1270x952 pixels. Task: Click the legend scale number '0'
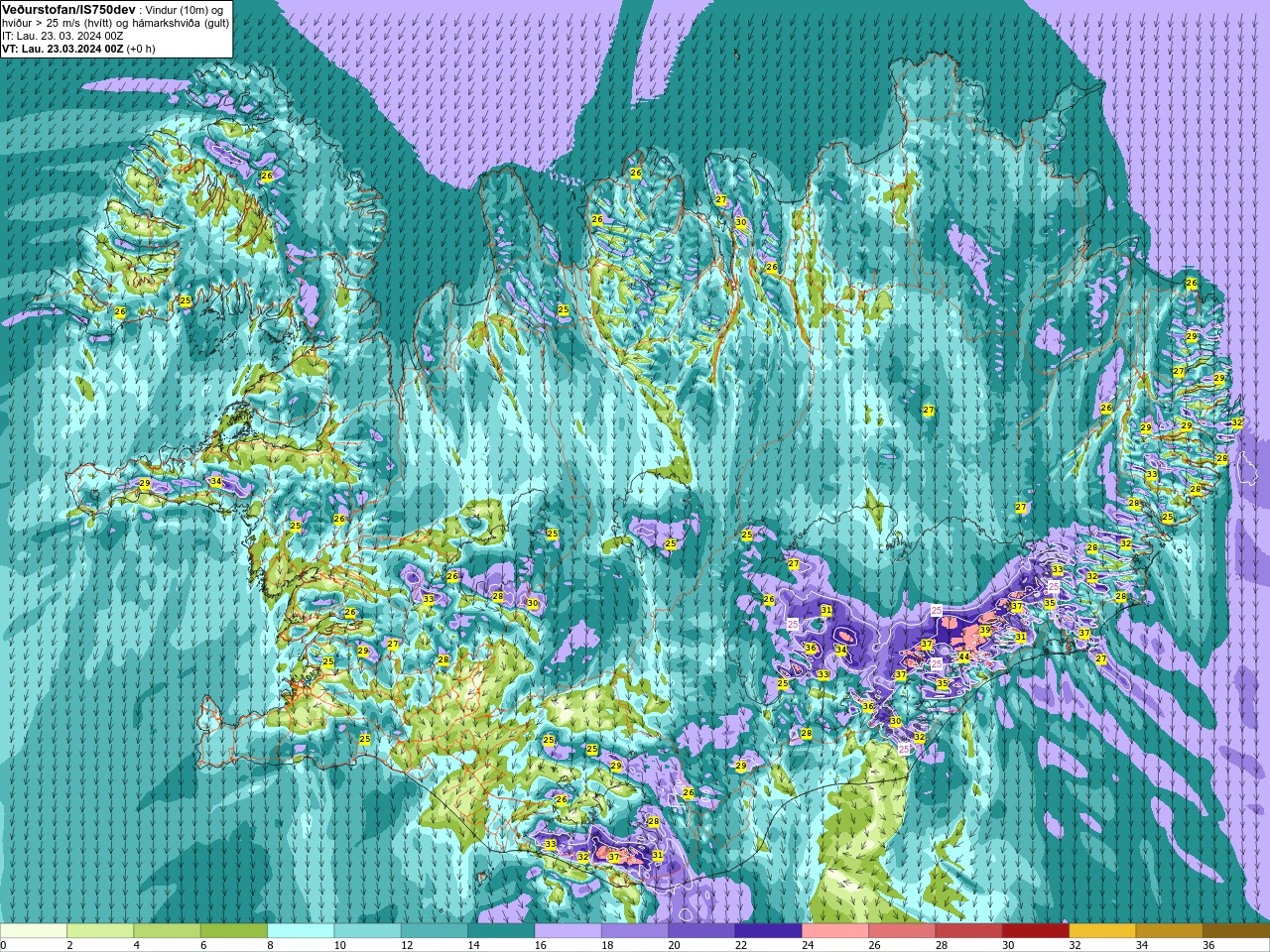pos(4,945)
